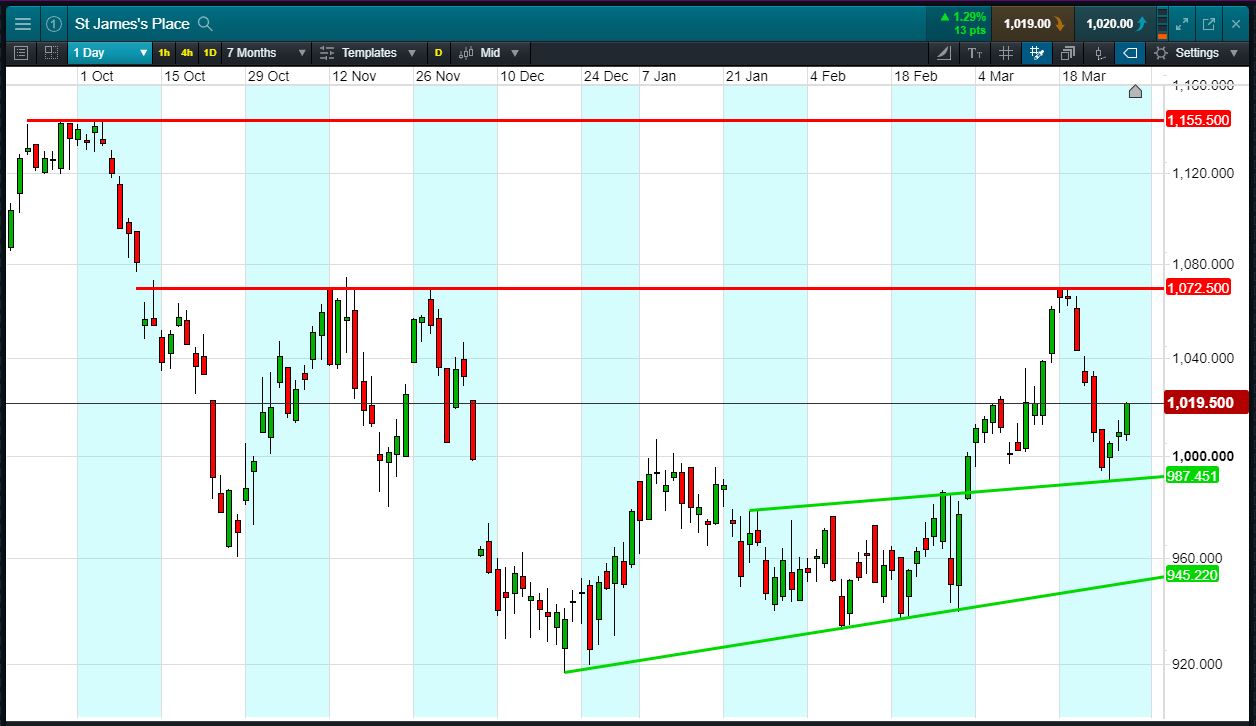Screen dimensions: 1256x726
Task: Expand the chart with the fullscreen arrows
Action: point(1182,23)
